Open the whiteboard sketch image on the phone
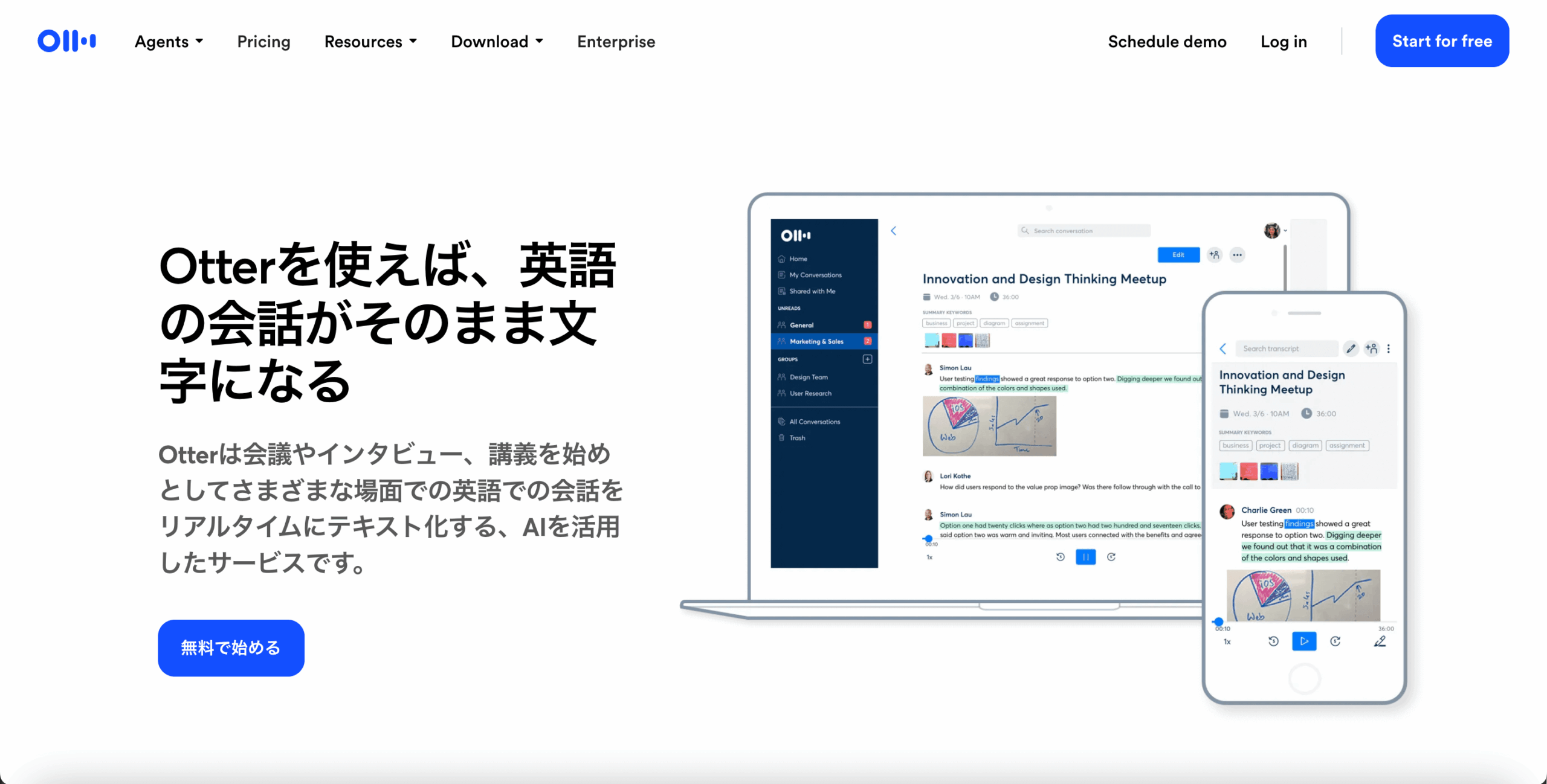1547x784 pixels. click(1303, 595)
